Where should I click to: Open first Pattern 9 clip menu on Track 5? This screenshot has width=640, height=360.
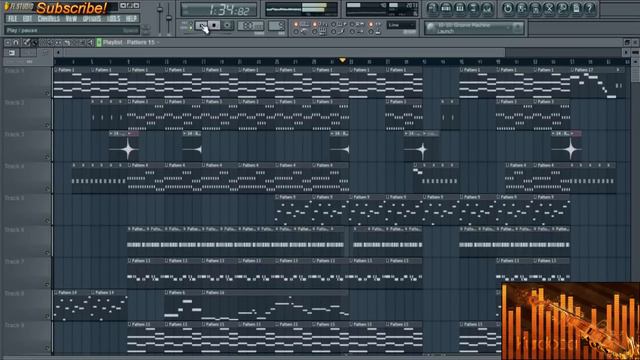point(277,197)
